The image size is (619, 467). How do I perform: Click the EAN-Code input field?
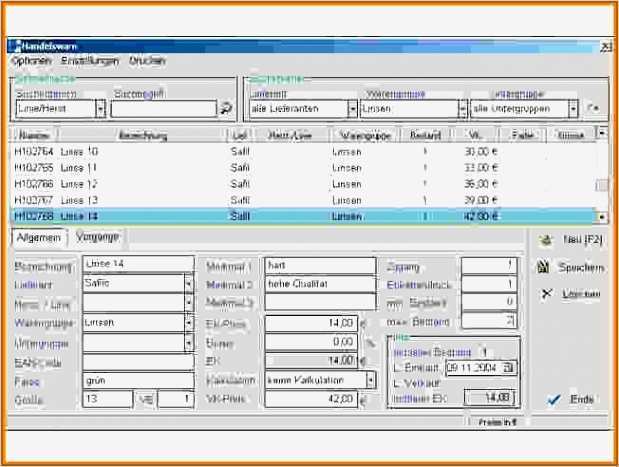coord(138,362)
